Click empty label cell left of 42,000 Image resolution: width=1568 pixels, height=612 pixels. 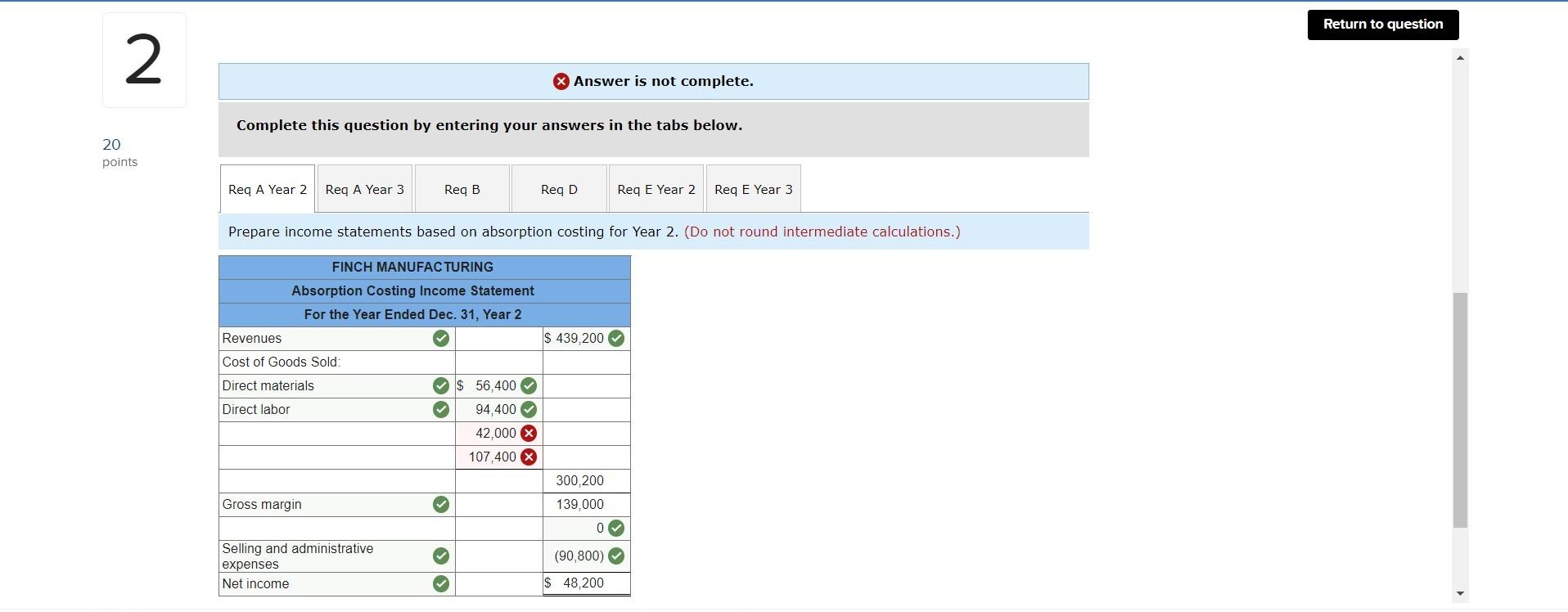pyautogui.click(x=337, y=434)
